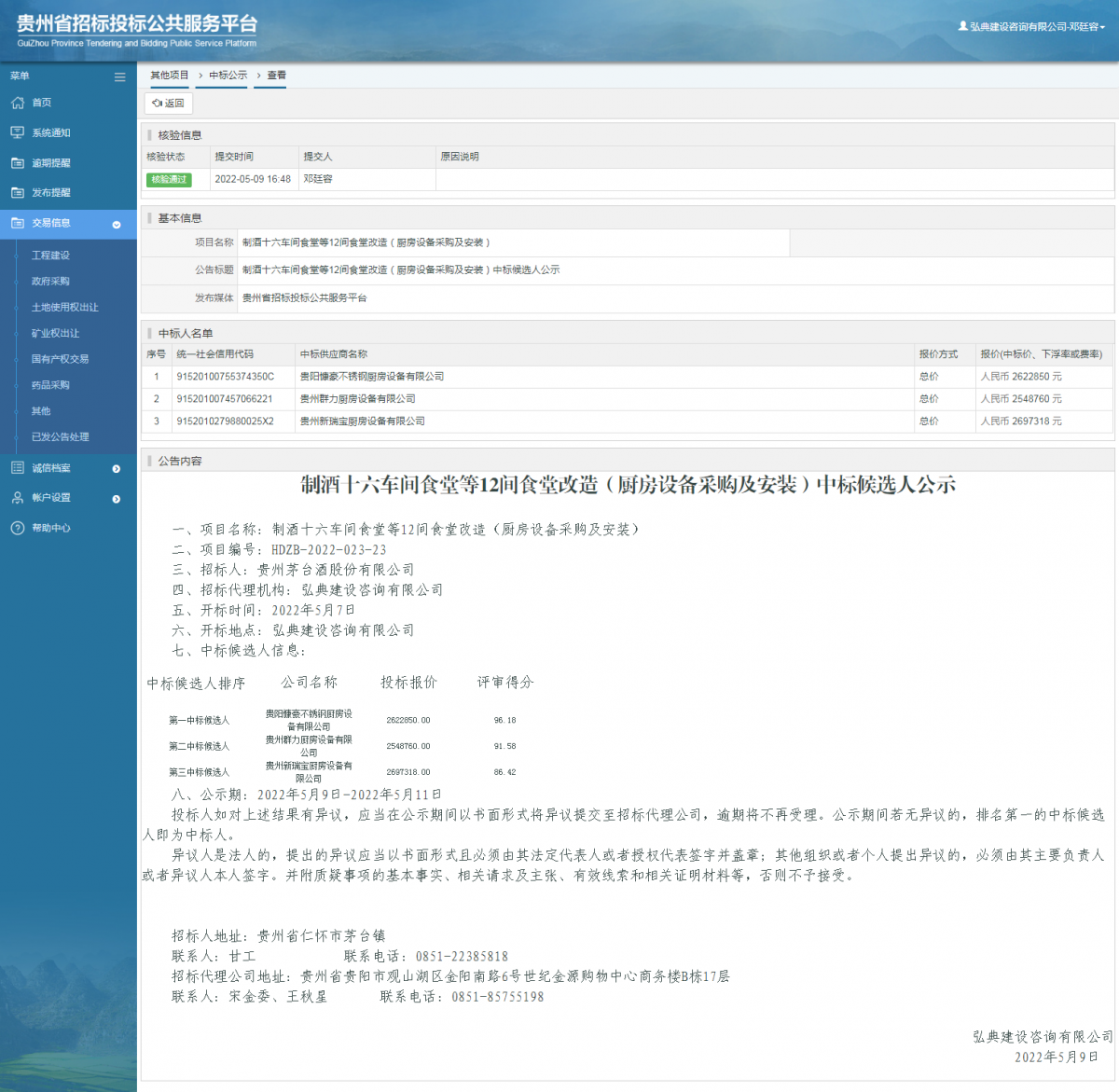Select the 发布提醒 sidebar icon
The image size is (1119, 1092).
coord(17,192)
